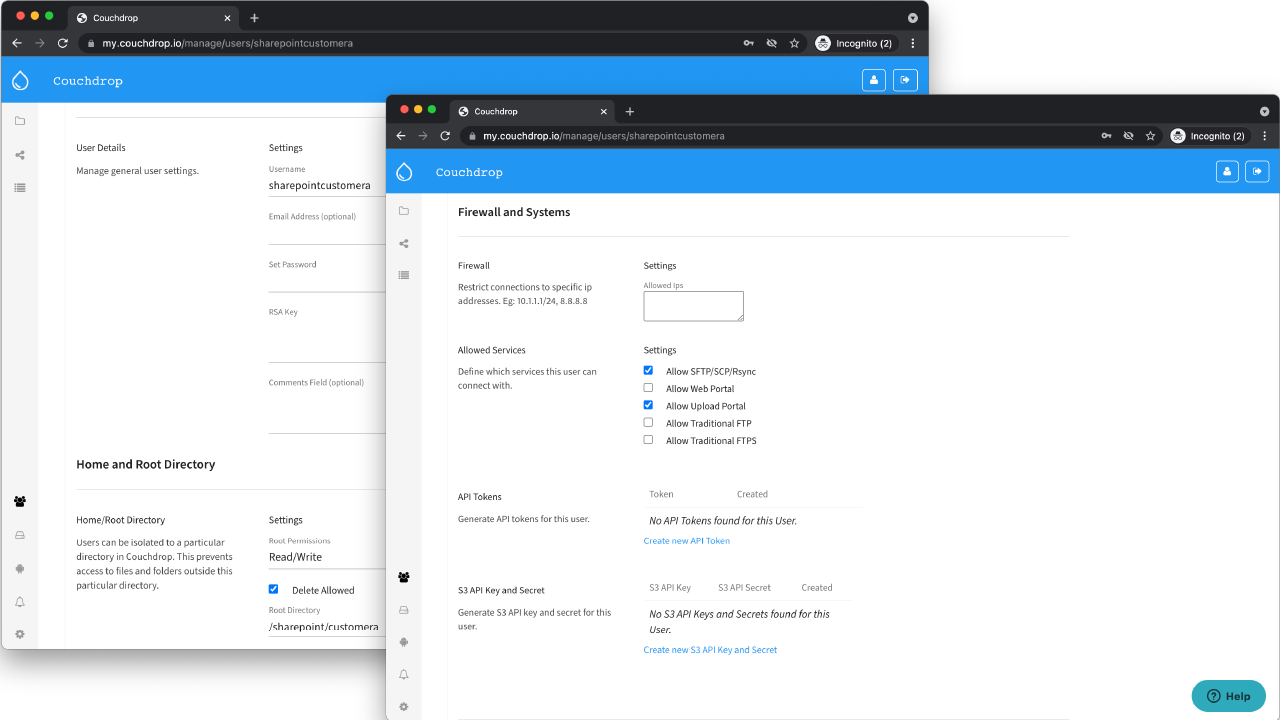Reload the page in the back browser window

click(x=63, y=44)
